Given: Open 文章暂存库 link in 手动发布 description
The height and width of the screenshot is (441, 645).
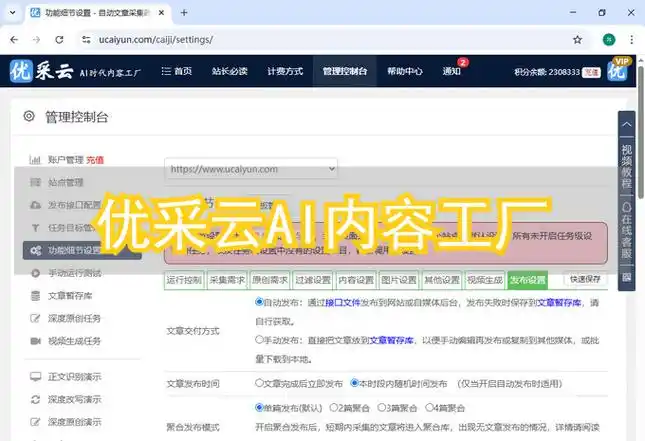Looking at the screenshot, I should (392, 340).
